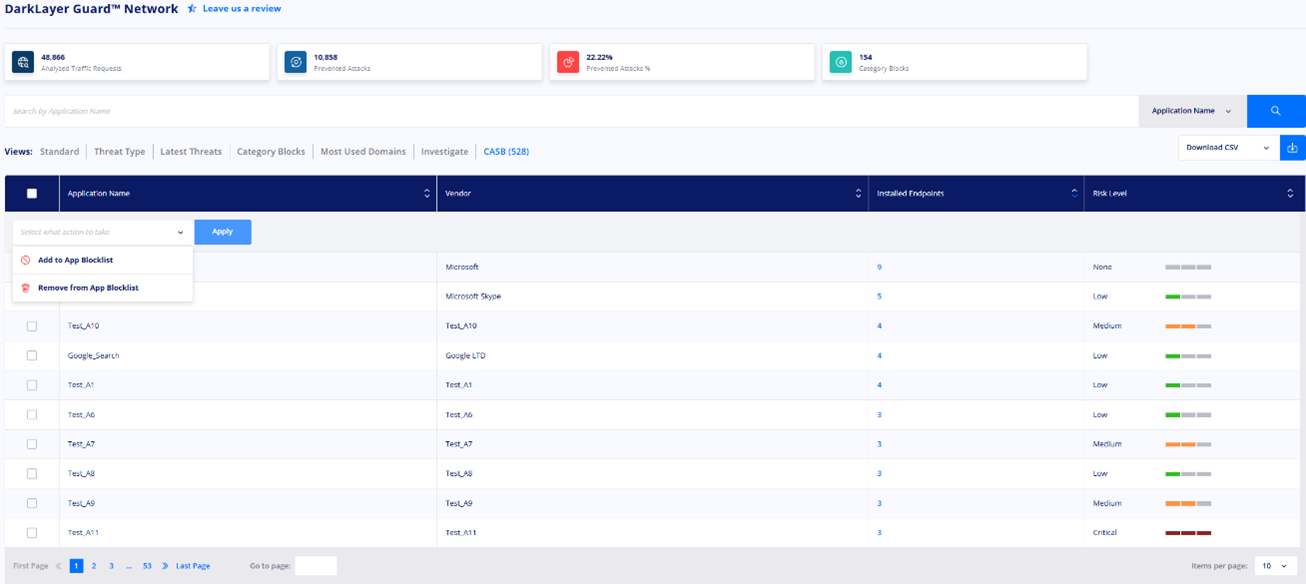Check the Test_A6 row checkbox
The width and height of the screenshot is (1306, 584).
pyautogui.click(x=32, y=415)
